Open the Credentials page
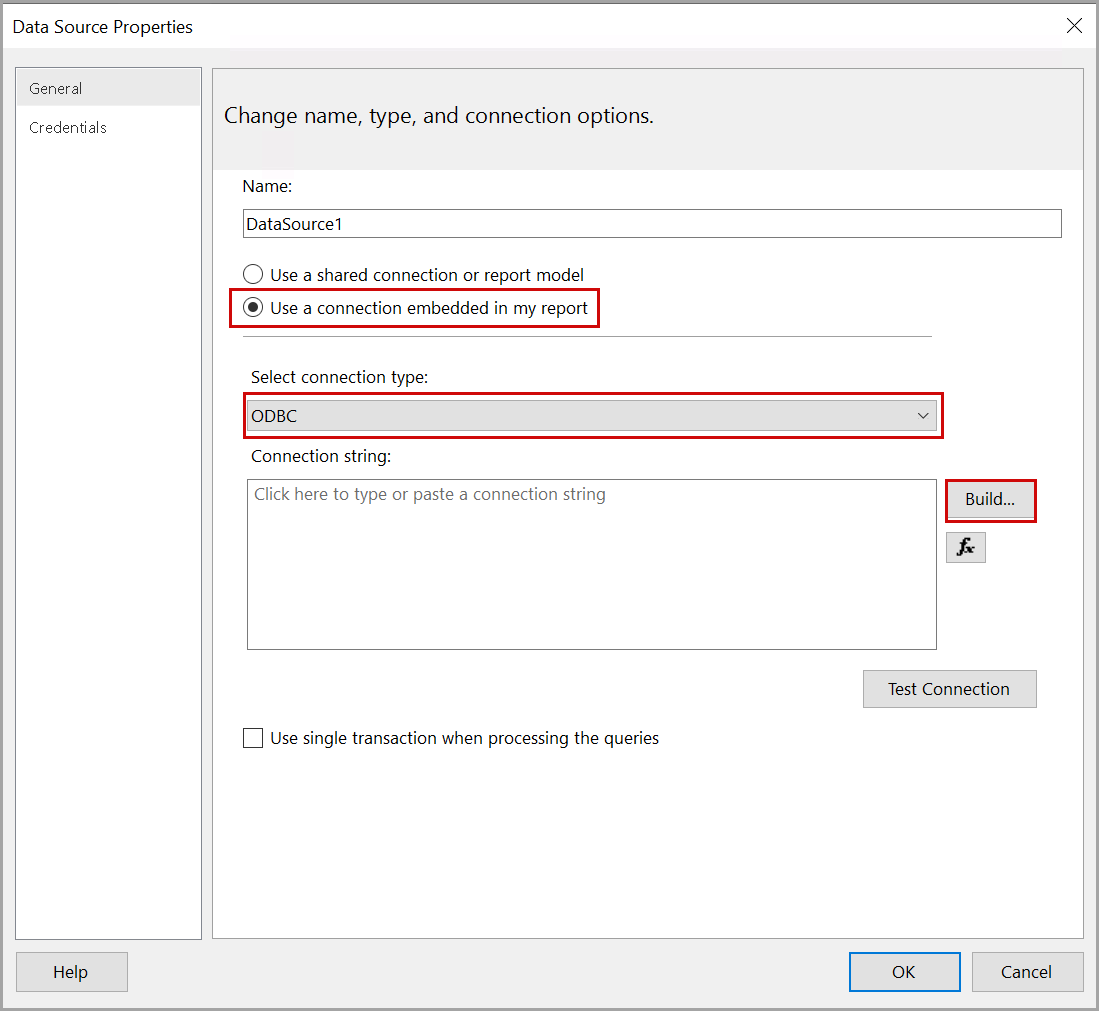Screen dimensions: 1099x1011 pos(68,128)
